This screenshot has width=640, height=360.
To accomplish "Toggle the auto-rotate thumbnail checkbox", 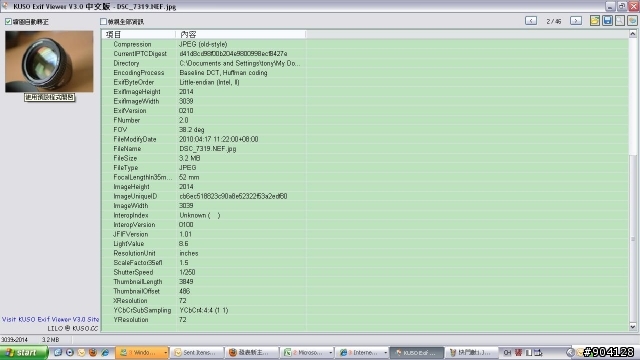I will [8, 22].
